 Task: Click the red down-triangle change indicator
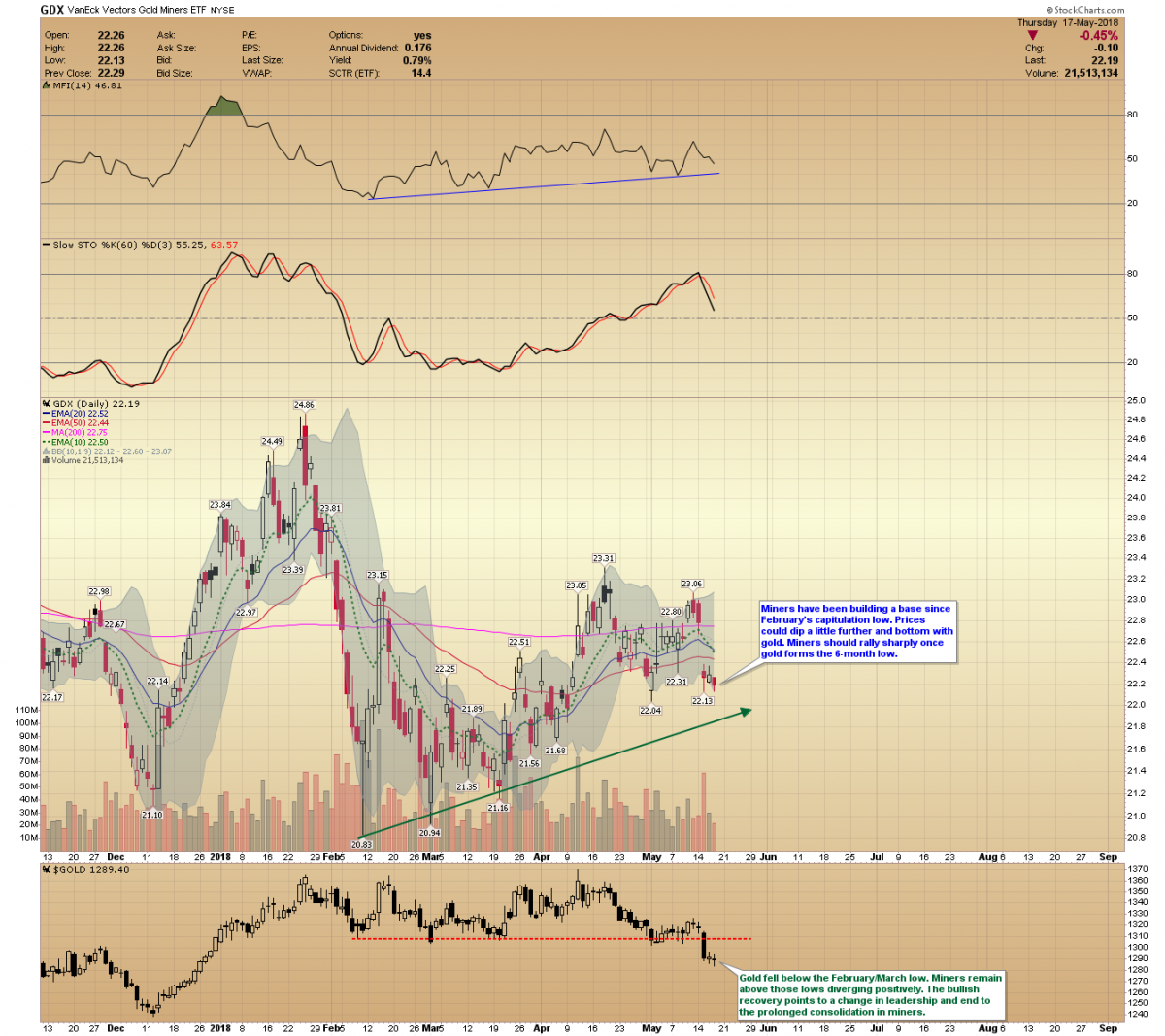click(x=1032, y=36)
